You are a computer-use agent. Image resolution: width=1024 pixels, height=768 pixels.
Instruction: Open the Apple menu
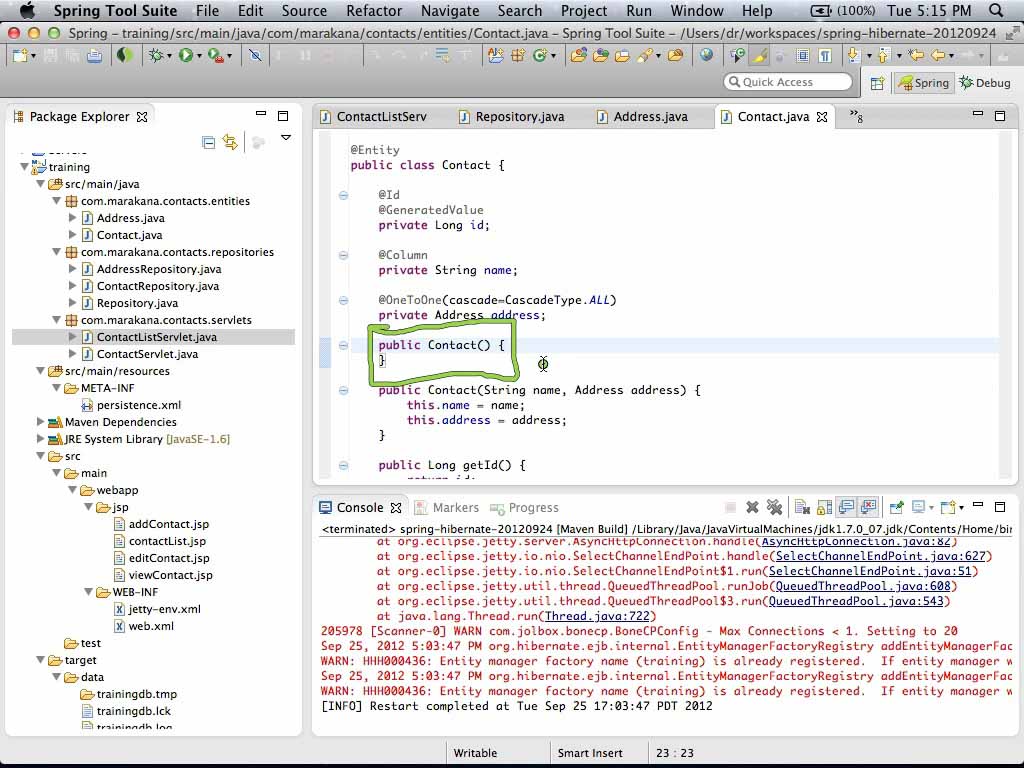pos(27,10)
